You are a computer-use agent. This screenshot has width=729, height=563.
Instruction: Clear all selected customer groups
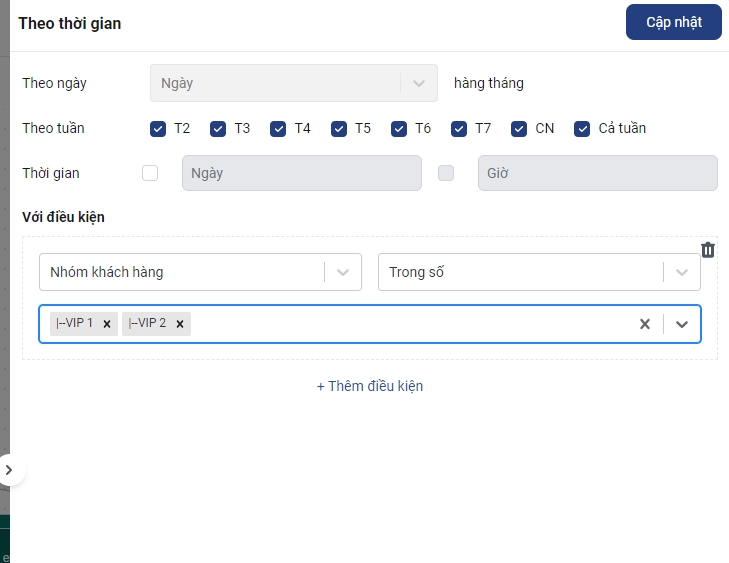(645, 324)
